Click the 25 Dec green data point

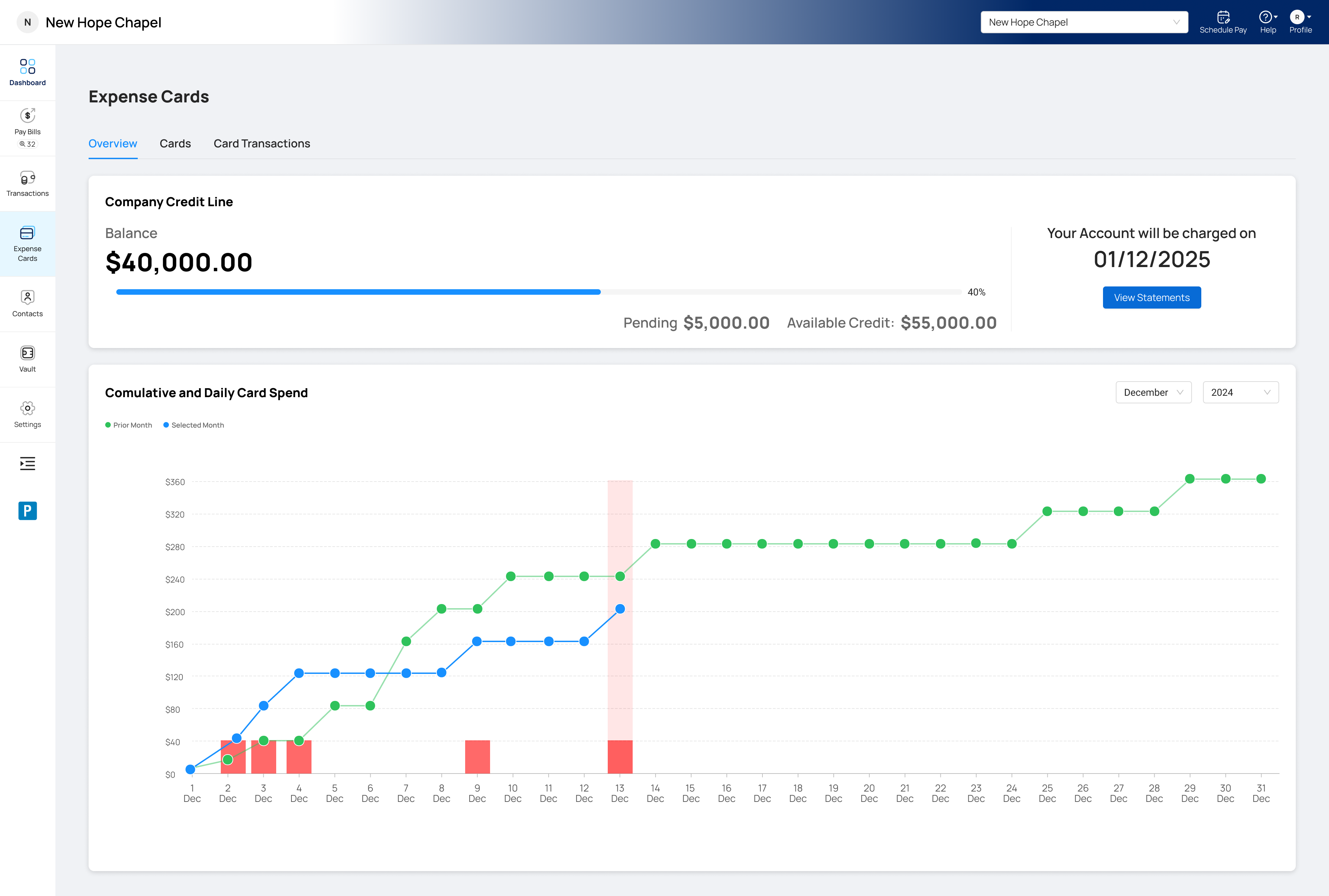click(x=1047, y=511)
